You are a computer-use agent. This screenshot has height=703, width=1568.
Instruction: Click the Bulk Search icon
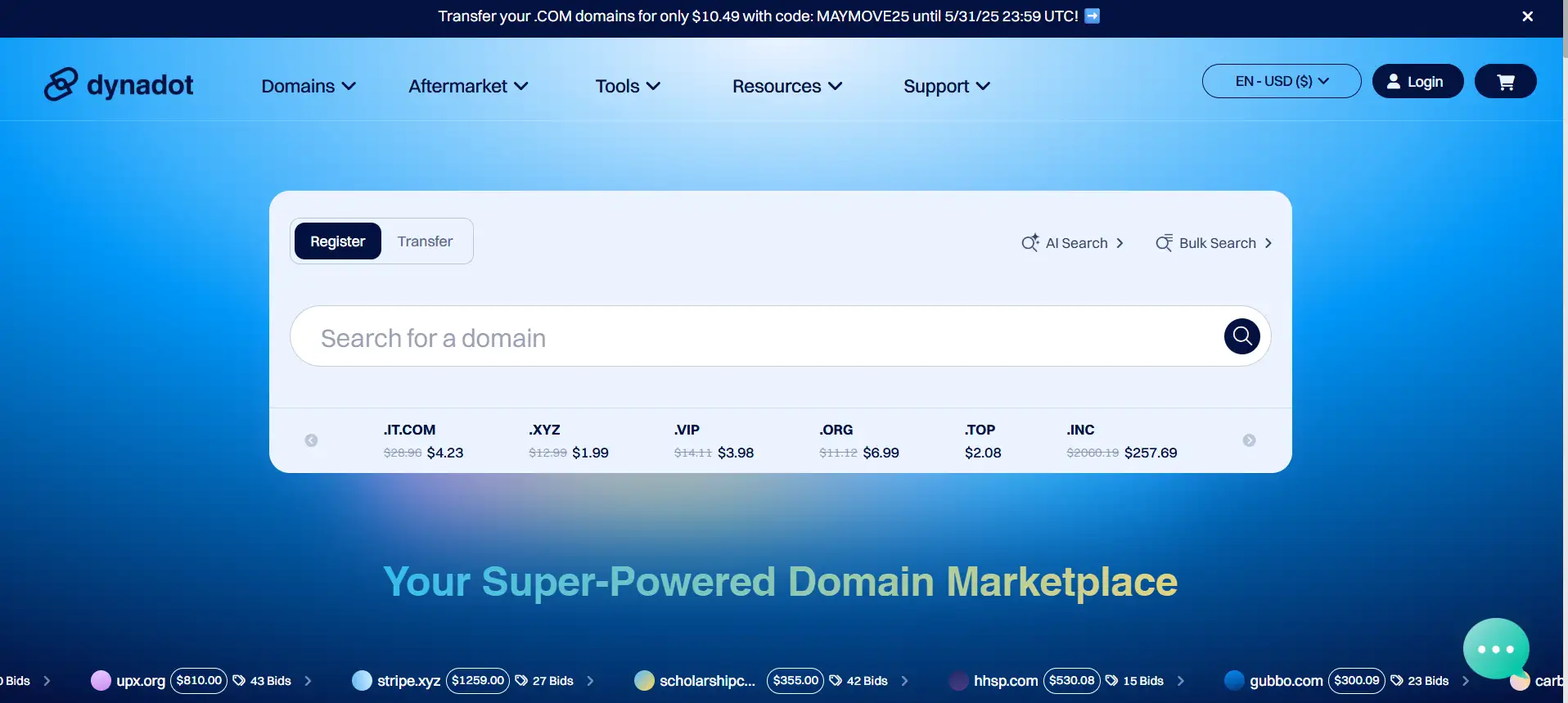(x=1164, y=243)
